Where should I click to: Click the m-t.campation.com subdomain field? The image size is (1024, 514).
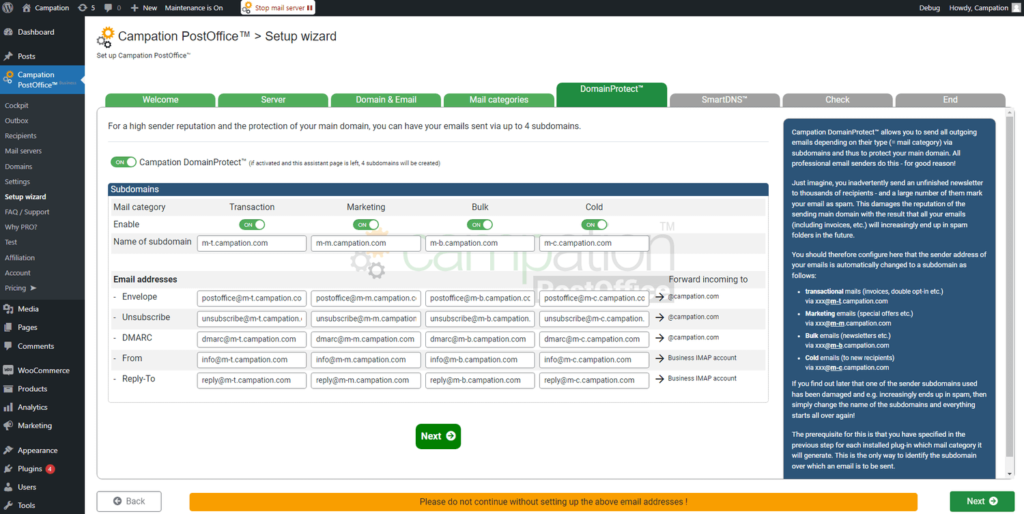click(252, 243)
